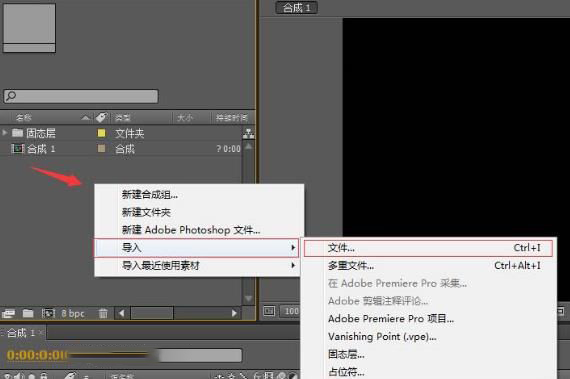The width and height of the screenshot is (570, 379).
Task: Click the 8 bpc color depth button
Action: tap(73, 313)
